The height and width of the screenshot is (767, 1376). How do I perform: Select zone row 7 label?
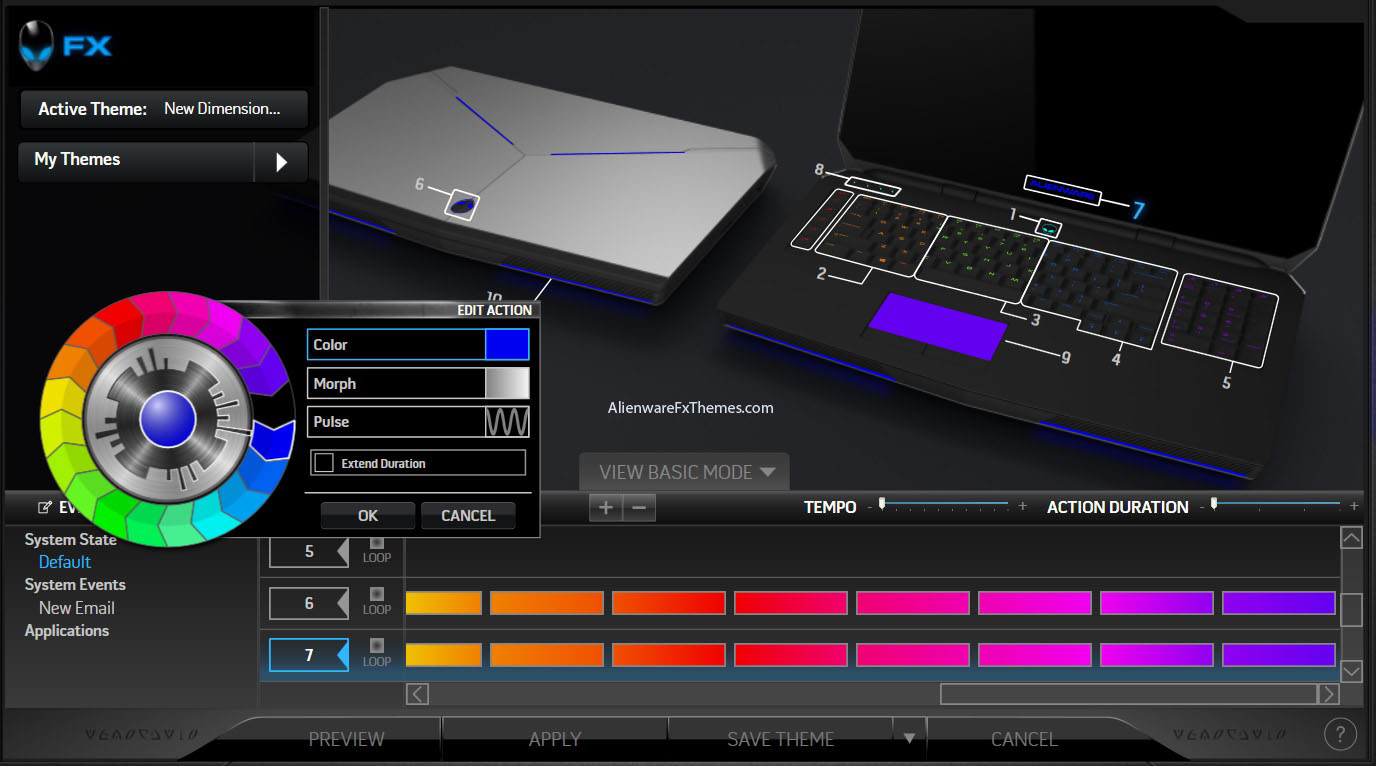[308, 655]
